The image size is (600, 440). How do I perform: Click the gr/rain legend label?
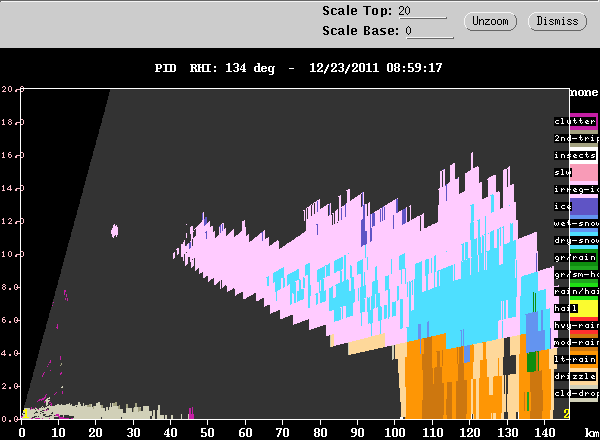(x=575, y=257)
